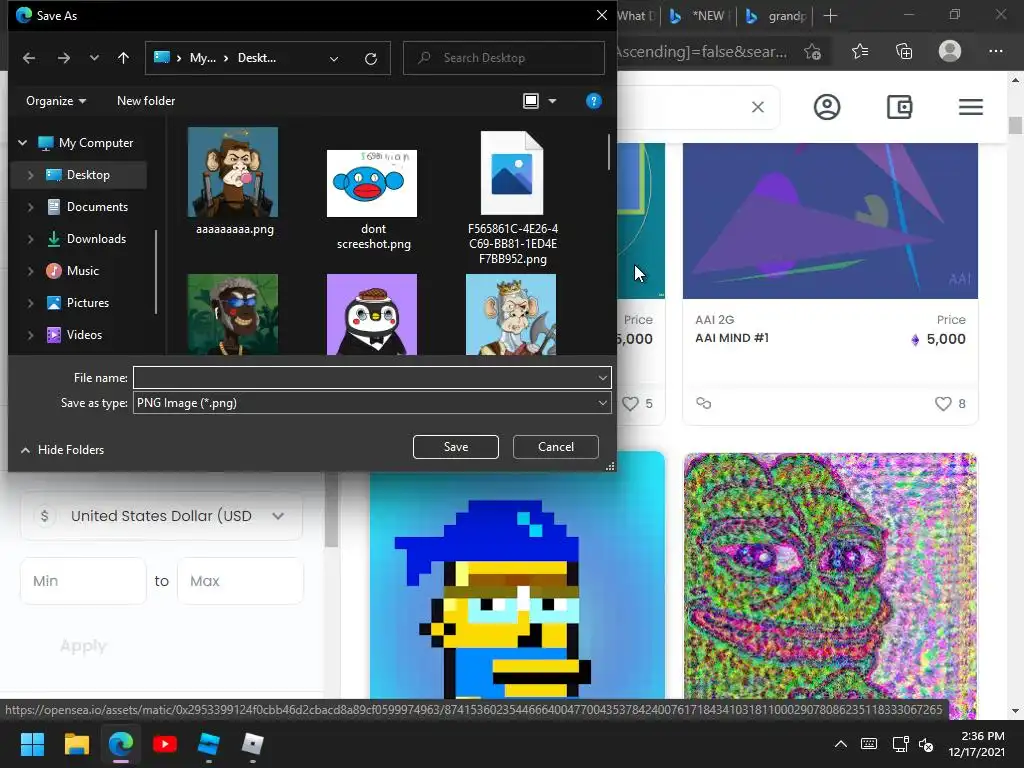Viewport: 1024px width, 768px height.
Task: Open Edge Settings and more menu
Action: pos(995,51)
